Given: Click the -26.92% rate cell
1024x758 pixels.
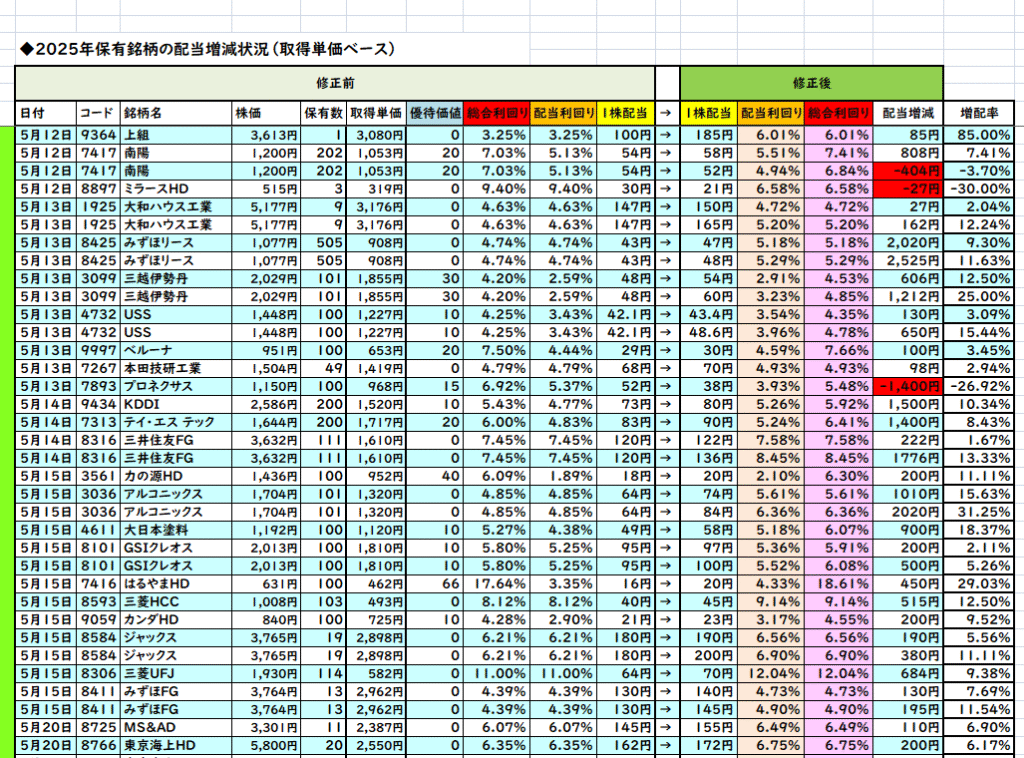Looking at the screenshot, I should [x=979, y=387].
